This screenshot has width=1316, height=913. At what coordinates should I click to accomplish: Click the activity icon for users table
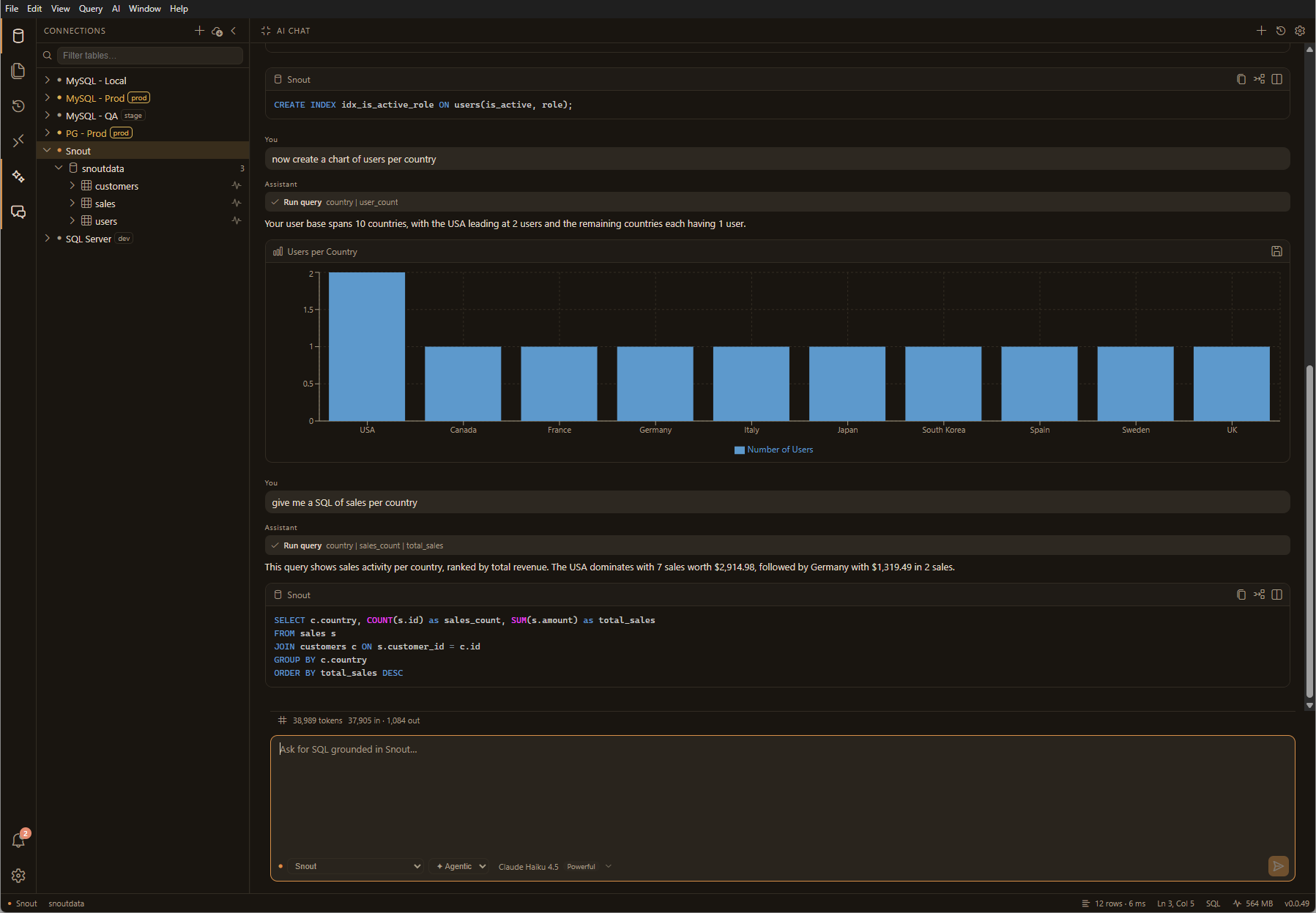(x=237, y=221)
